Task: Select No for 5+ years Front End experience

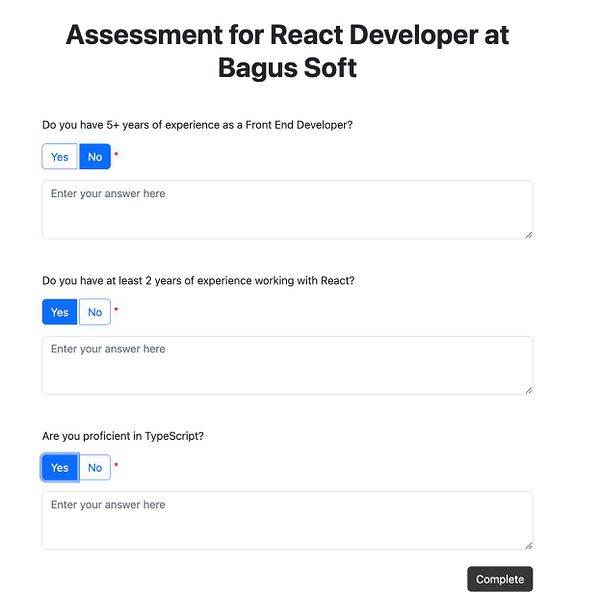Action: (95, 156)
